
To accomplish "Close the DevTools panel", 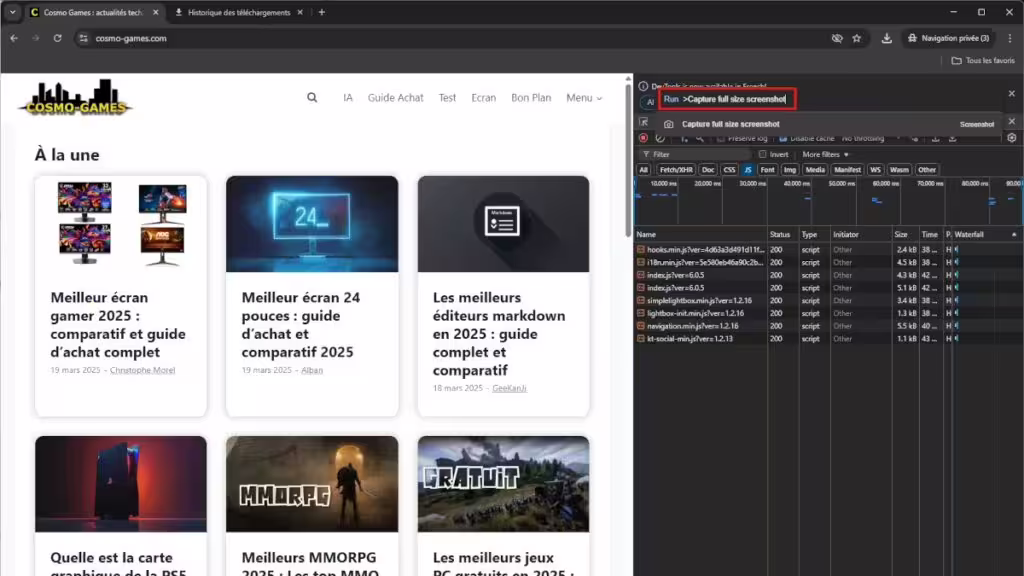I will coord(1012,121).
